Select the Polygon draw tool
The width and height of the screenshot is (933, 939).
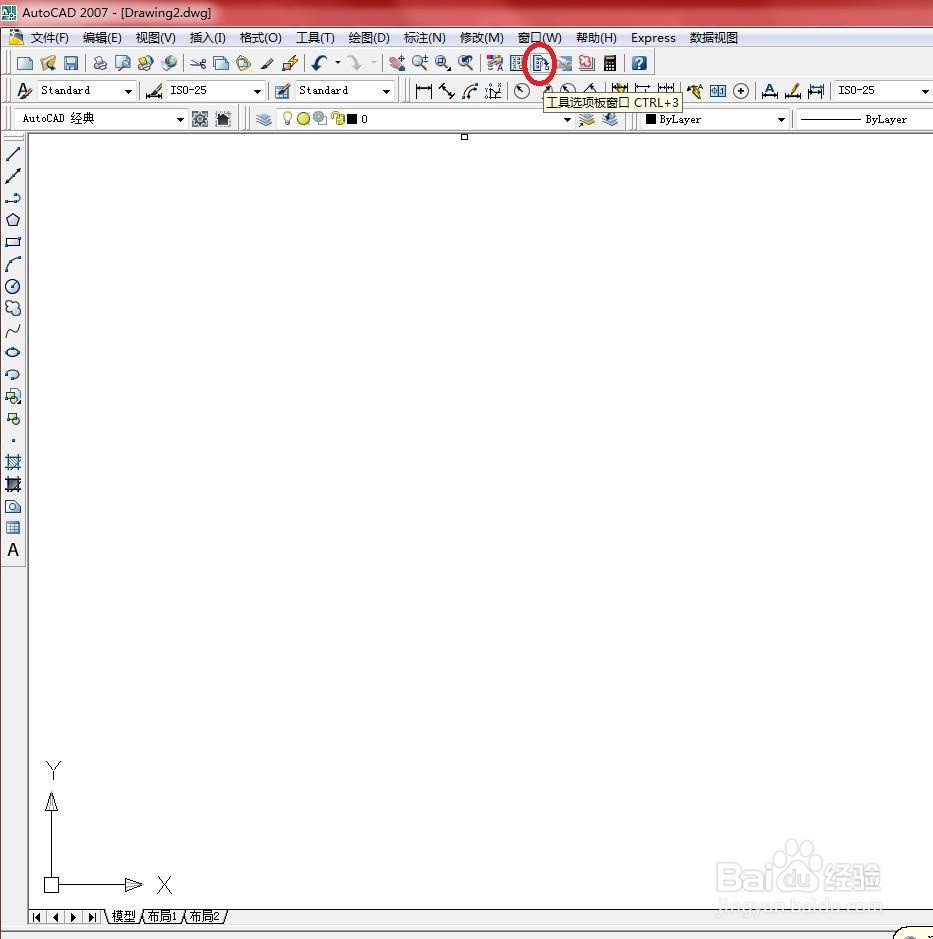[x=13, y=220]
